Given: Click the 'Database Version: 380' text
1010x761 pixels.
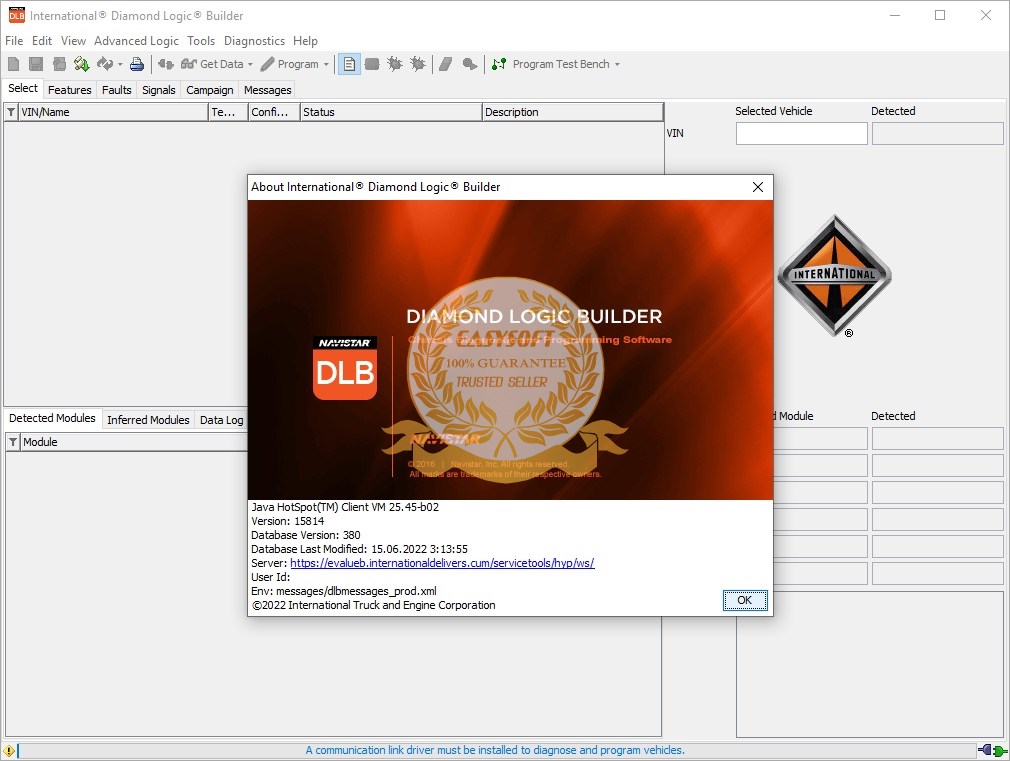Looking at the screenshot, I should point(306,535).
